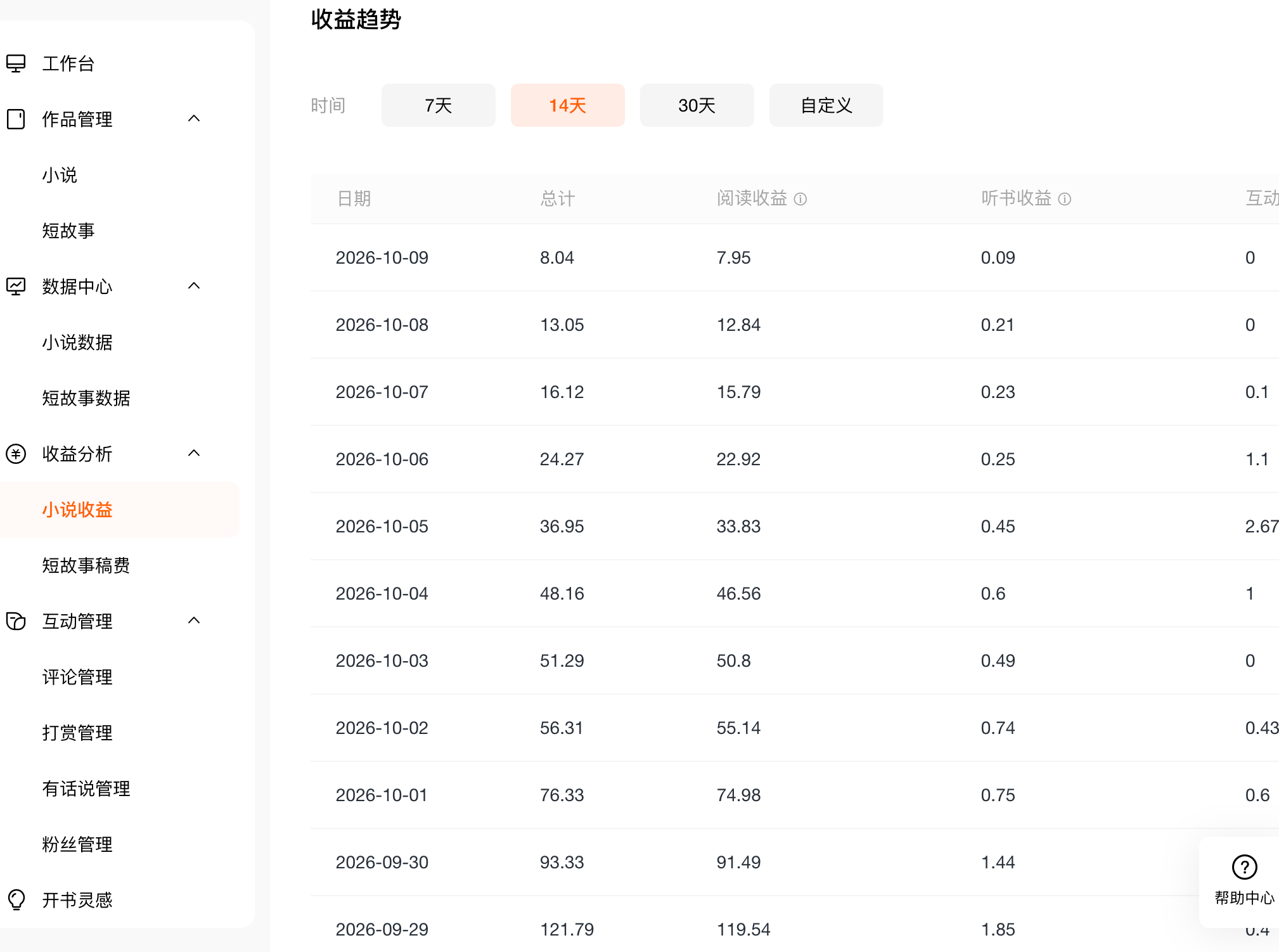
Task: Open 小说 under 作品管理
Action: pos(60,175)
